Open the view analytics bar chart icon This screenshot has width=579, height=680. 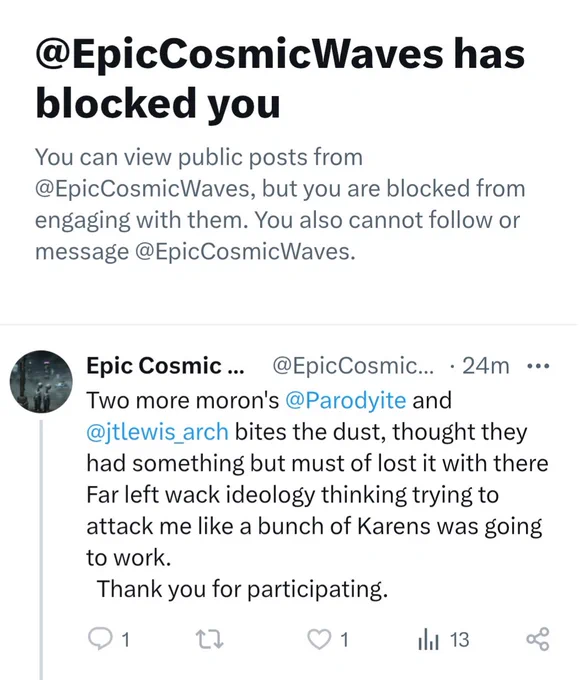click(429, 640)
